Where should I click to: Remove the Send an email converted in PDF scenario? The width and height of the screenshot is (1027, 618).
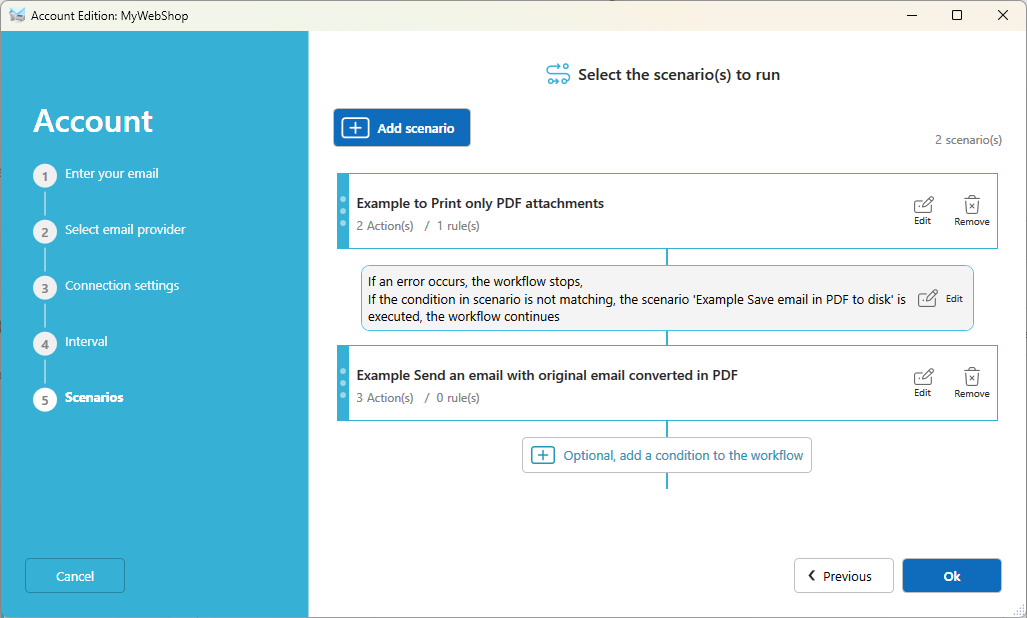972,383
